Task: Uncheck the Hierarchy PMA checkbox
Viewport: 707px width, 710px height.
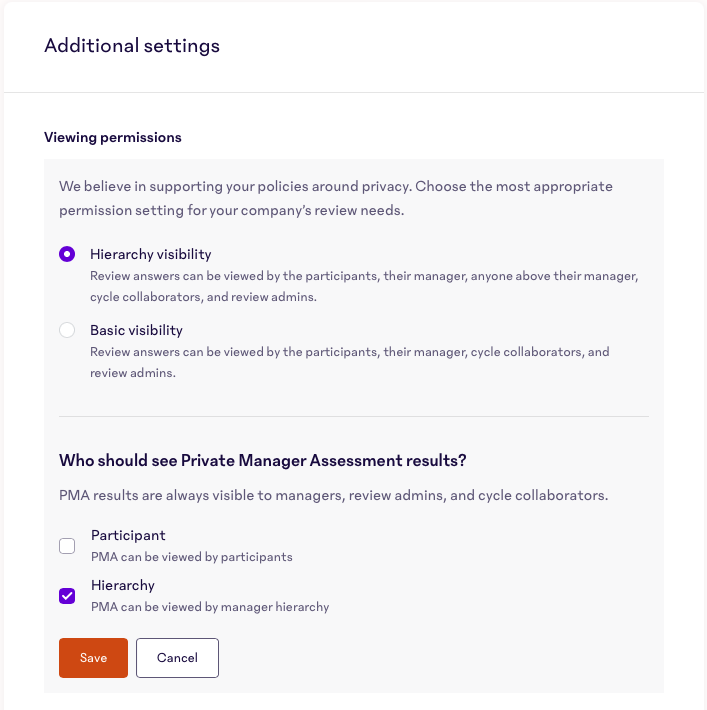Action: (x=67, y=596)
